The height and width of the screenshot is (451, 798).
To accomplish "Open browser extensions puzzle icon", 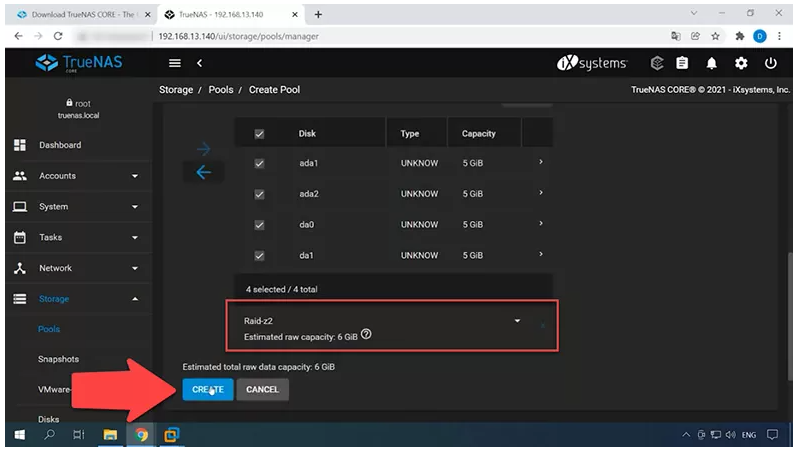I will tap(740, 36).
